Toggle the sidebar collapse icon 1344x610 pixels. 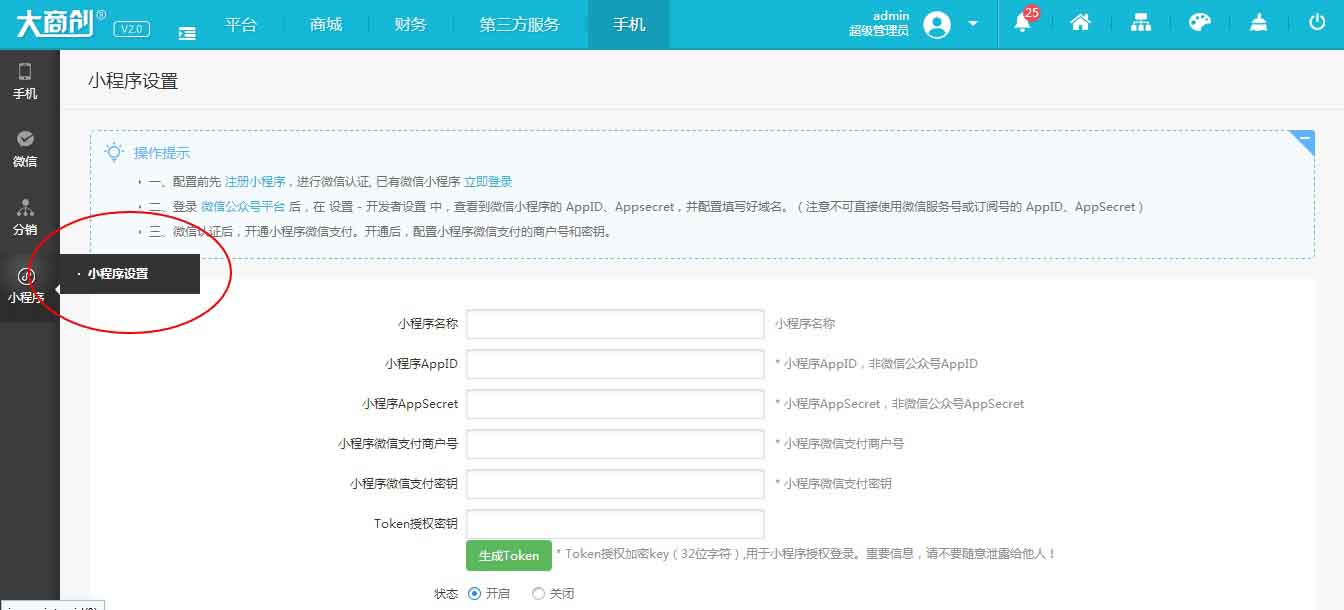tap(187, 32)
